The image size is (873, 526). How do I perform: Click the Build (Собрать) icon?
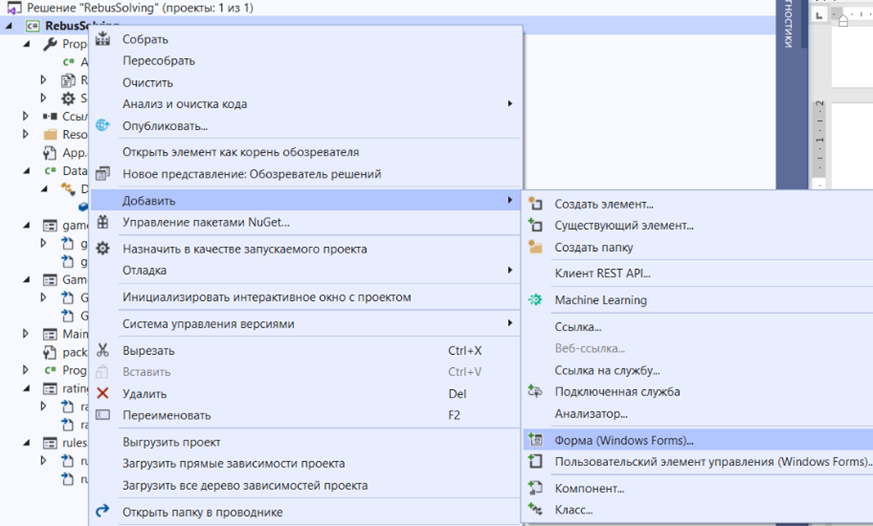(102, 40)
